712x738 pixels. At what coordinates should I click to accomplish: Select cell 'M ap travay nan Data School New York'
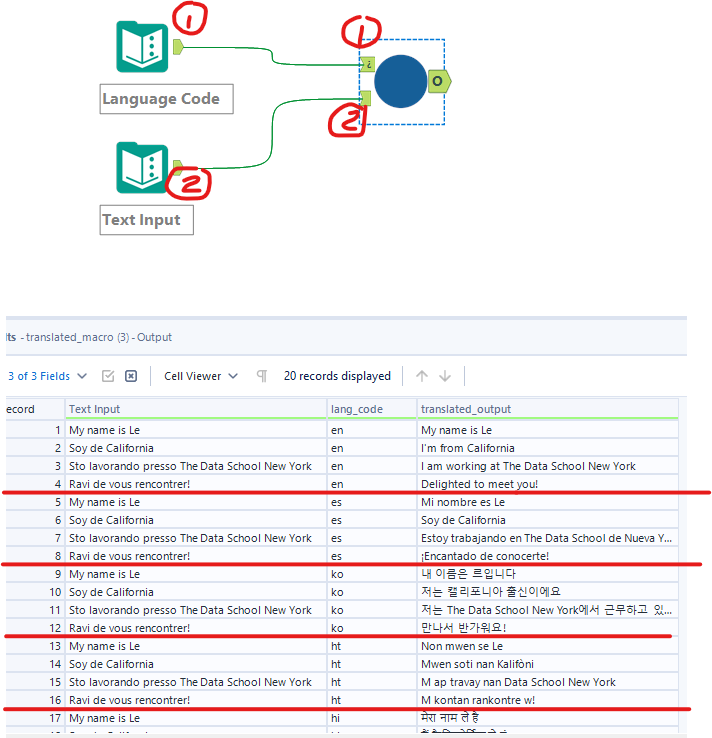click(548, 682)
